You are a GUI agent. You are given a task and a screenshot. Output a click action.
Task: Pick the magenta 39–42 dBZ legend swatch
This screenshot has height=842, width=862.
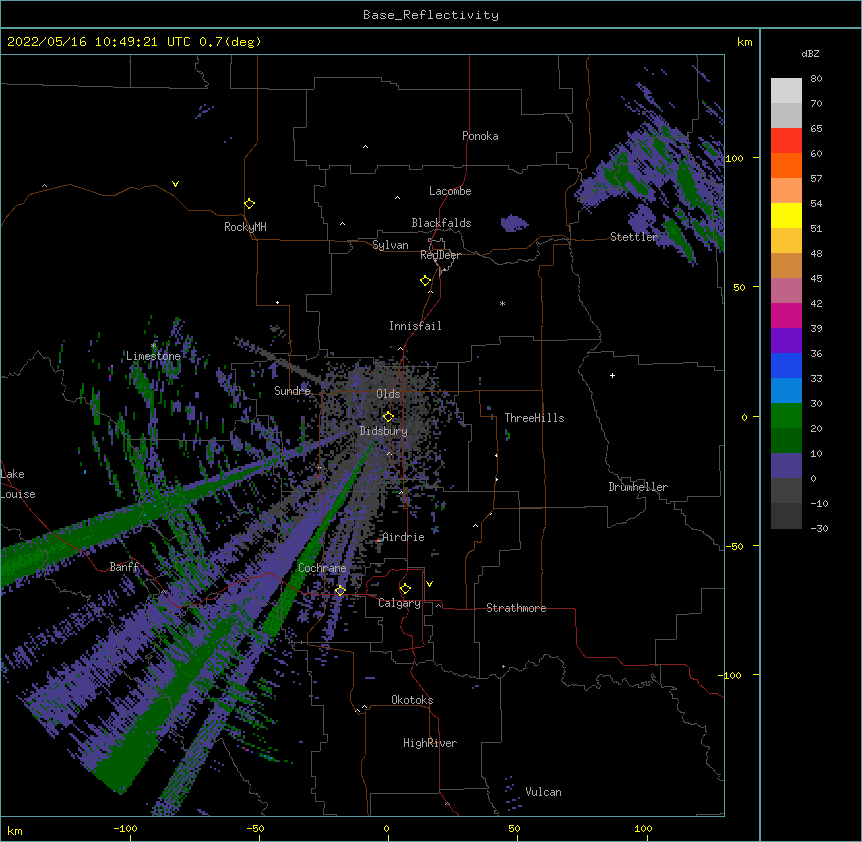(x=786, y=315)
